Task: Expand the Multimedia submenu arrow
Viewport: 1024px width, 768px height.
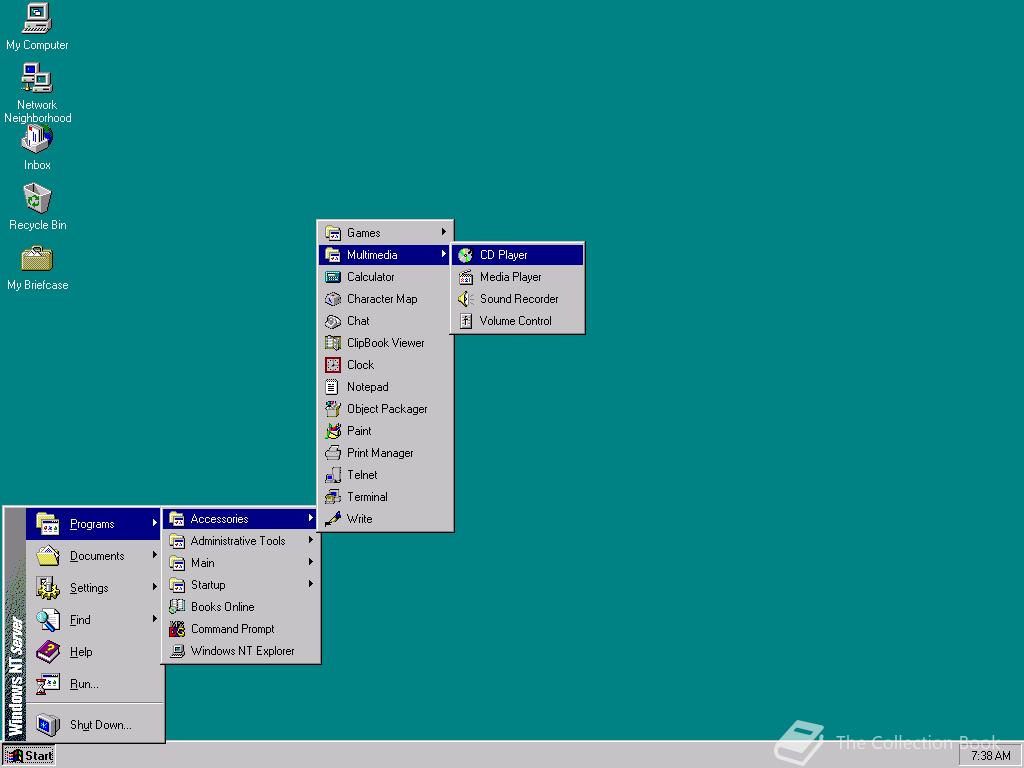Action: tap(443, 254)
